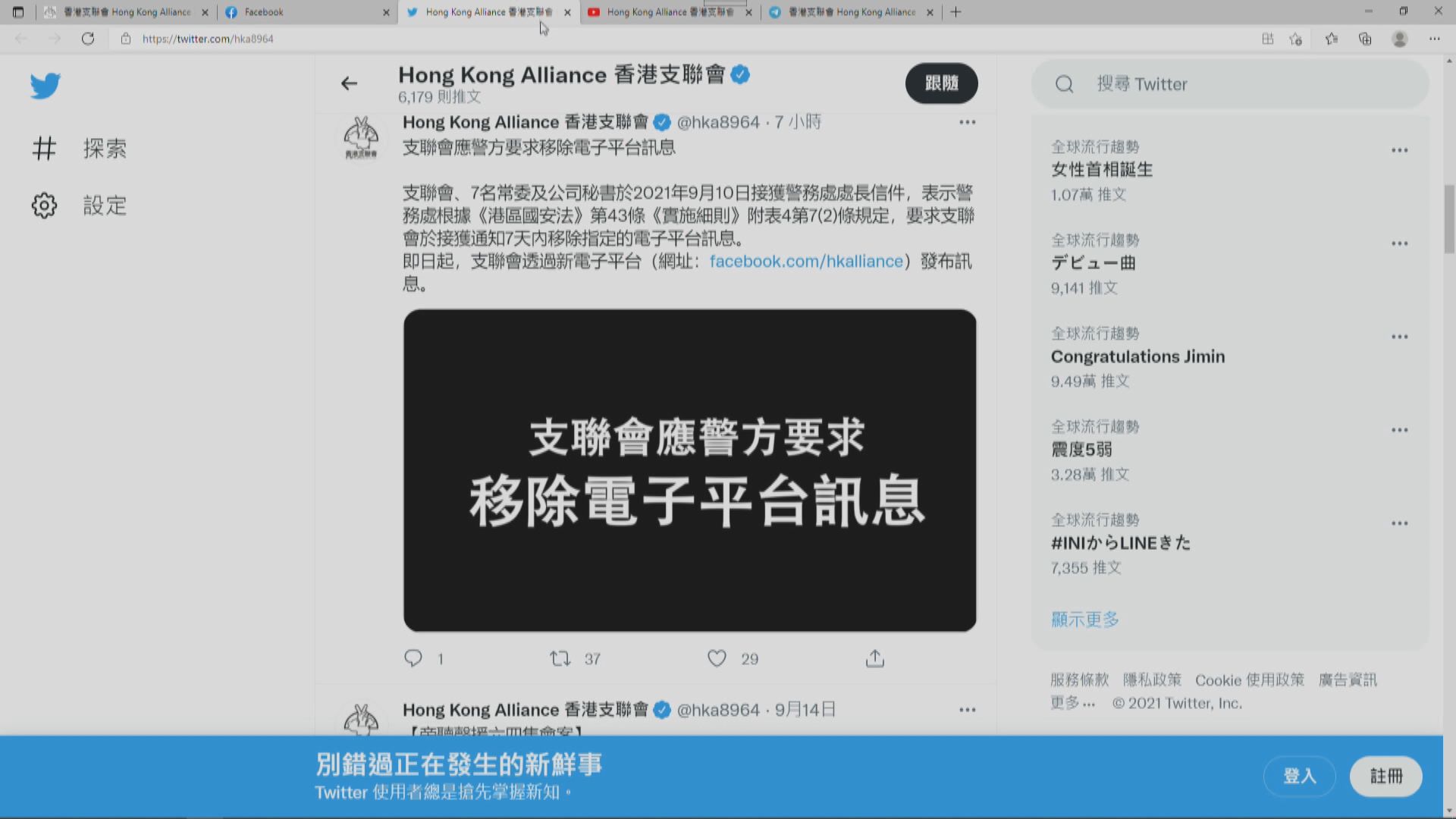Refresh the browser page
The width and height of the screenshot is (1456, 819).
[x=88, y=39]
